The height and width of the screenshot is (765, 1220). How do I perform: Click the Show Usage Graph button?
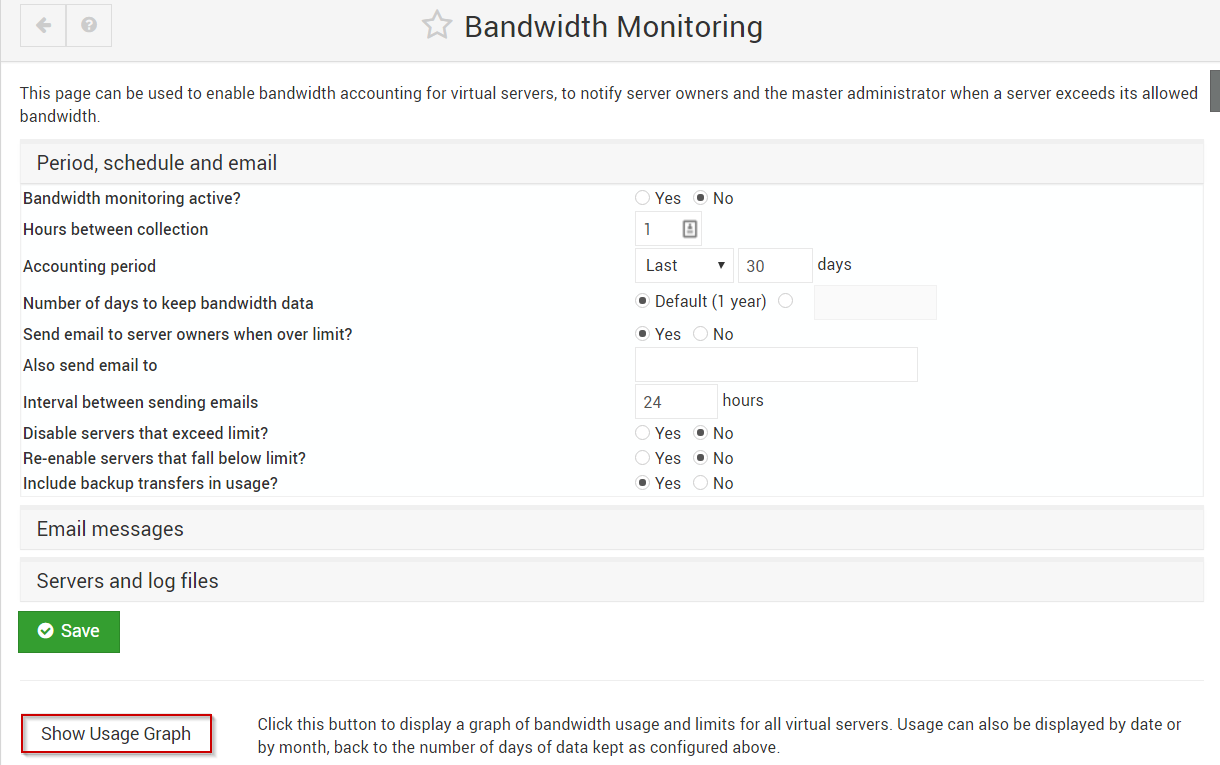(116, 734)
